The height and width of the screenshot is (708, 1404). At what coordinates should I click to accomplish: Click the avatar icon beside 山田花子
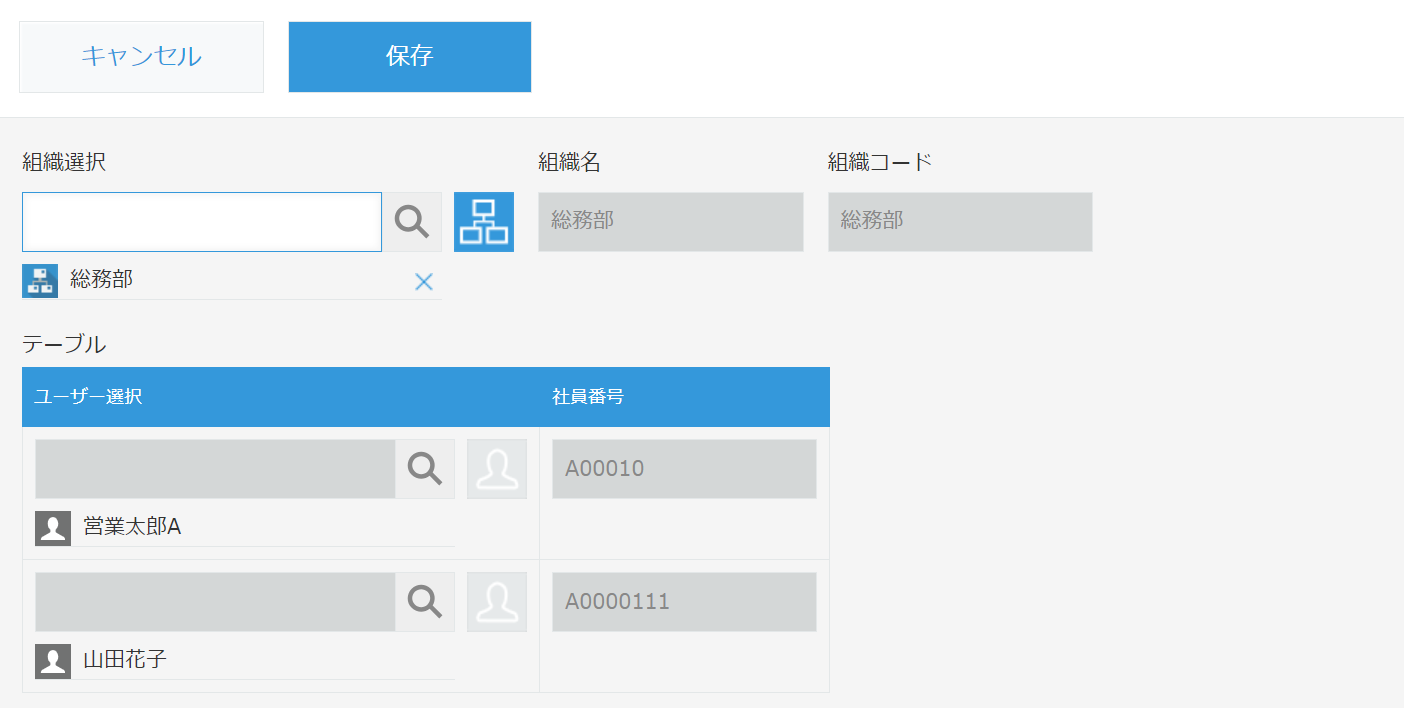(53, 661)
